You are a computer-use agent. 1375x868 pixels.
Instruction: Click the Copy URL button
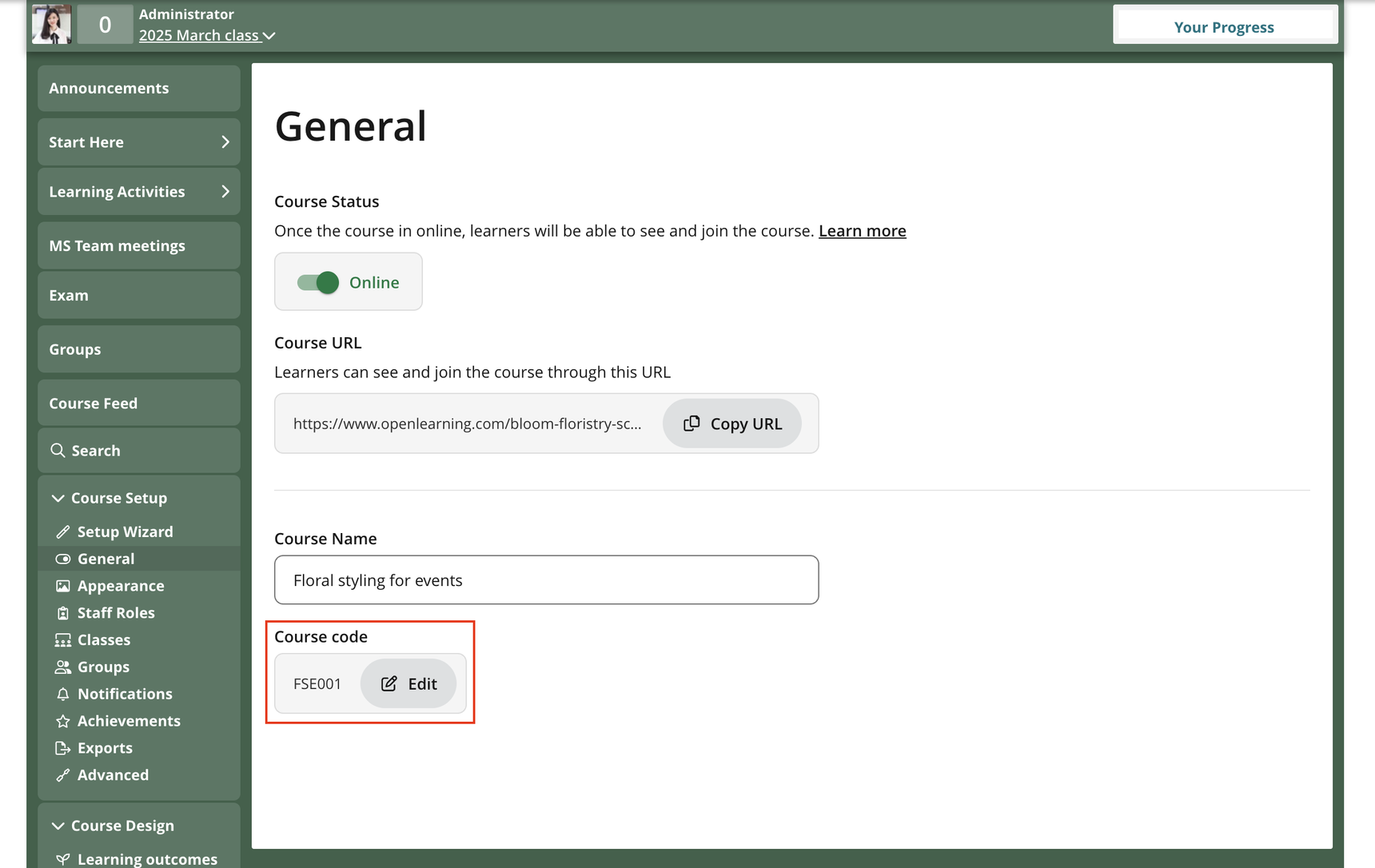click(x=731, y=424)
